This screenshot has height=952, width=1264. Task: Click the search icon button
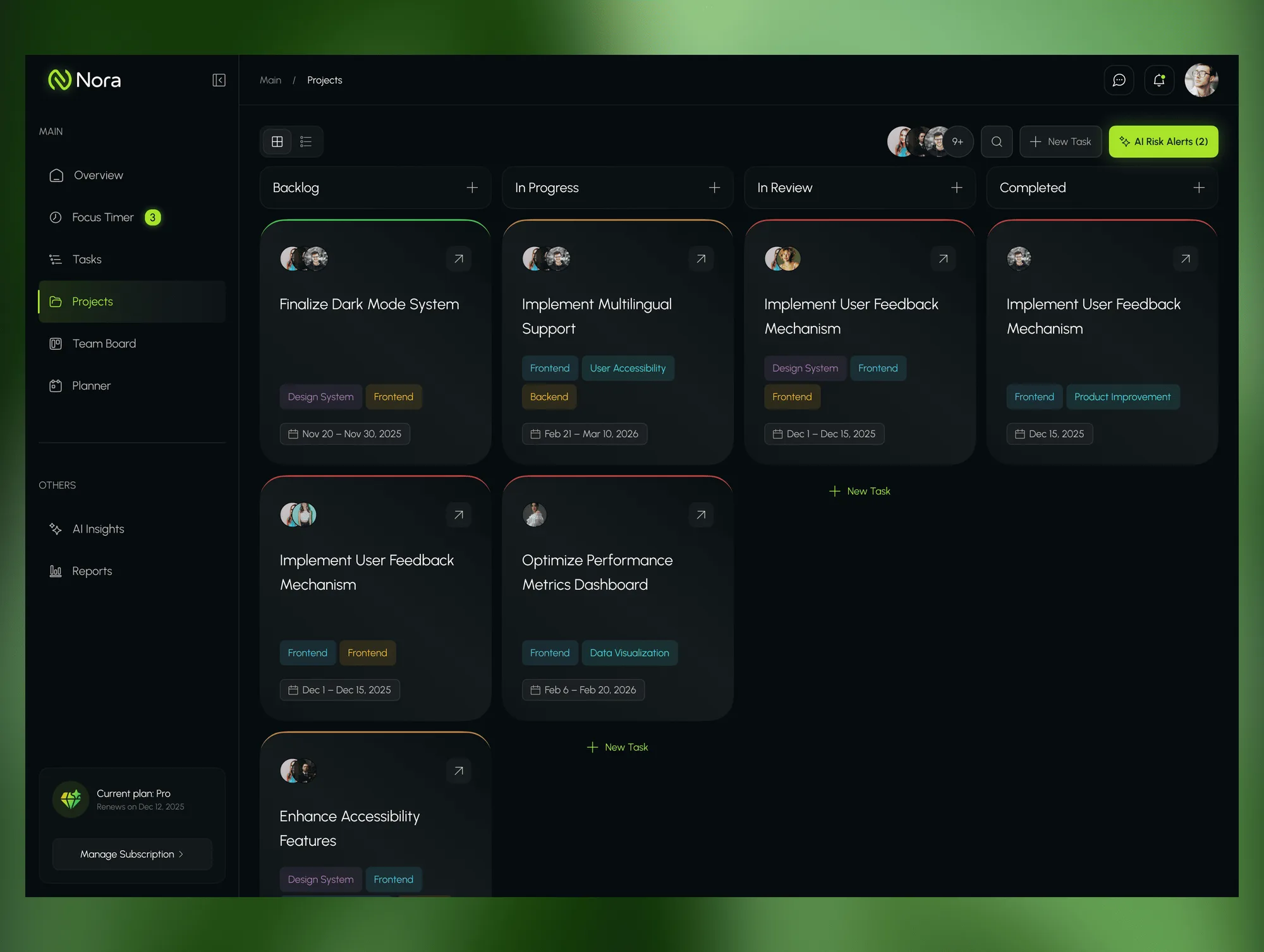coord(997,142)
